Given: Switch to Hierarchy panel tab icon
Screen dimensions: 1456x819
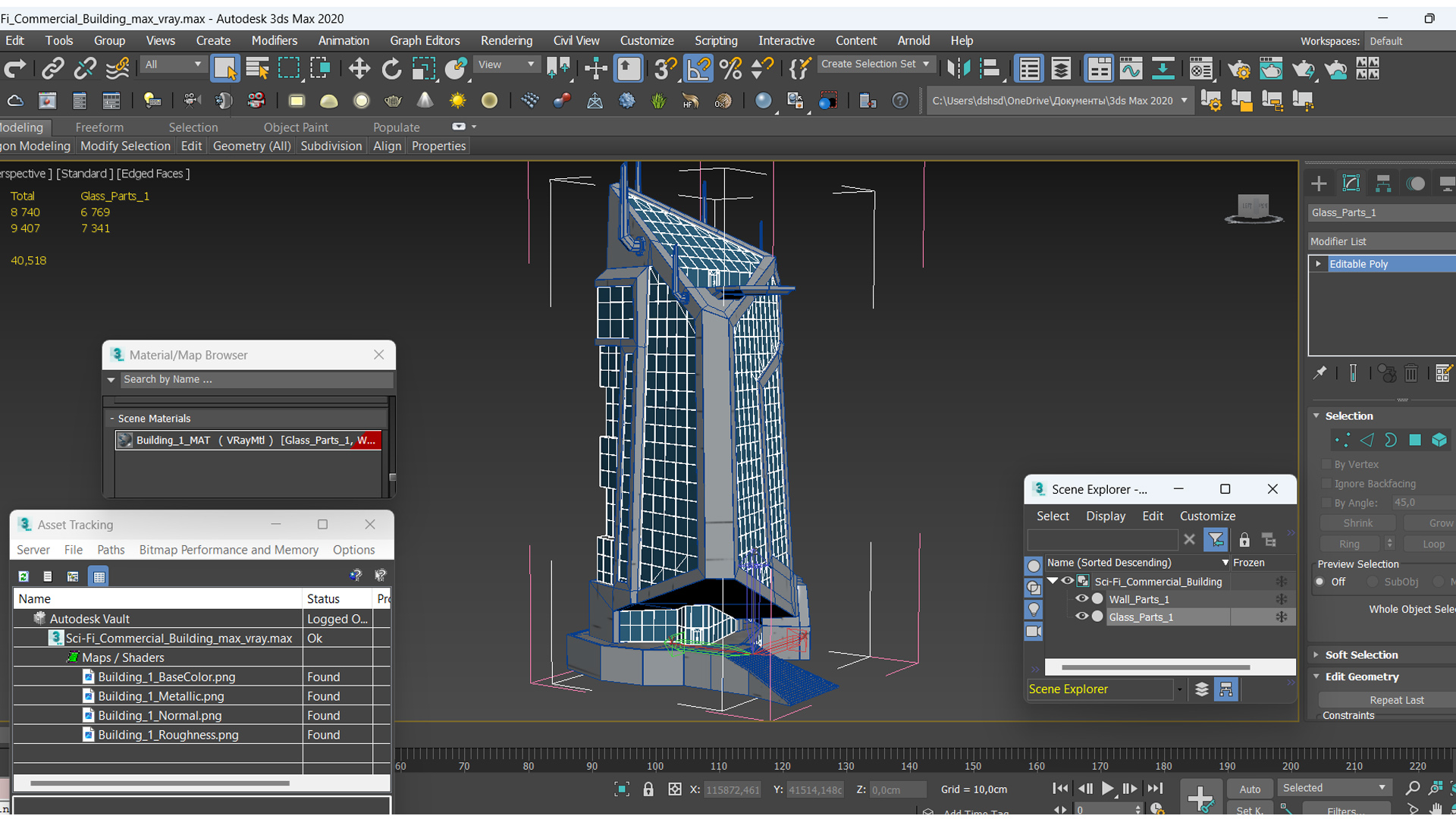Looking at the screenshot, I should pos(1383,184).
